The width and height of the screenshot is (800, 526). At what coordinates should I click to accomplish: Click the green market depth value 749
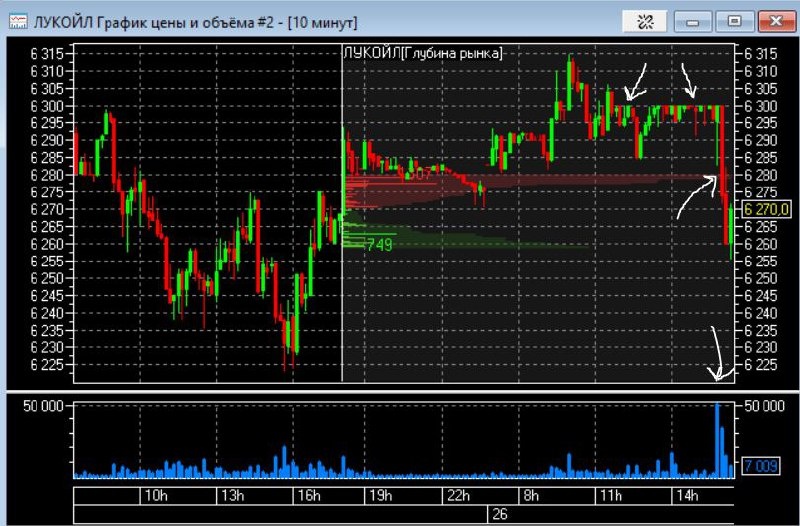pos(379,245)
